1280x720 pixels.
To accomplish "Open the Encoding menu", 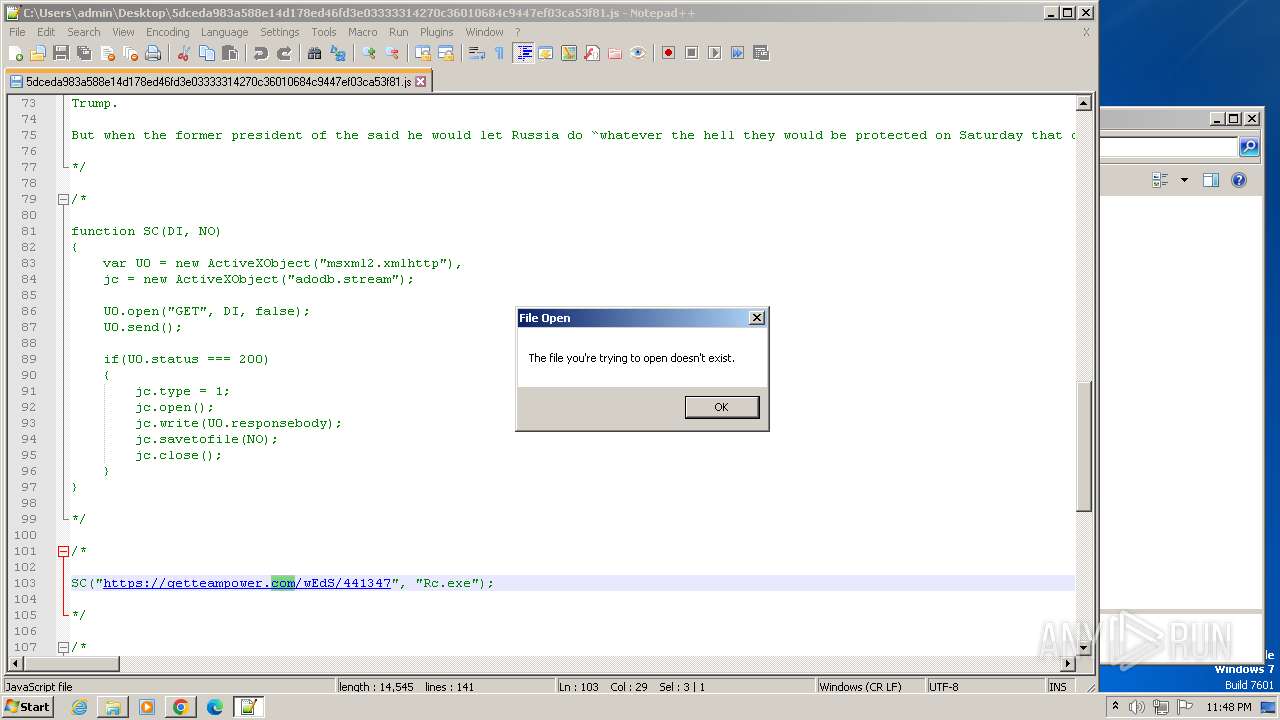I will [x=167, y=32].
